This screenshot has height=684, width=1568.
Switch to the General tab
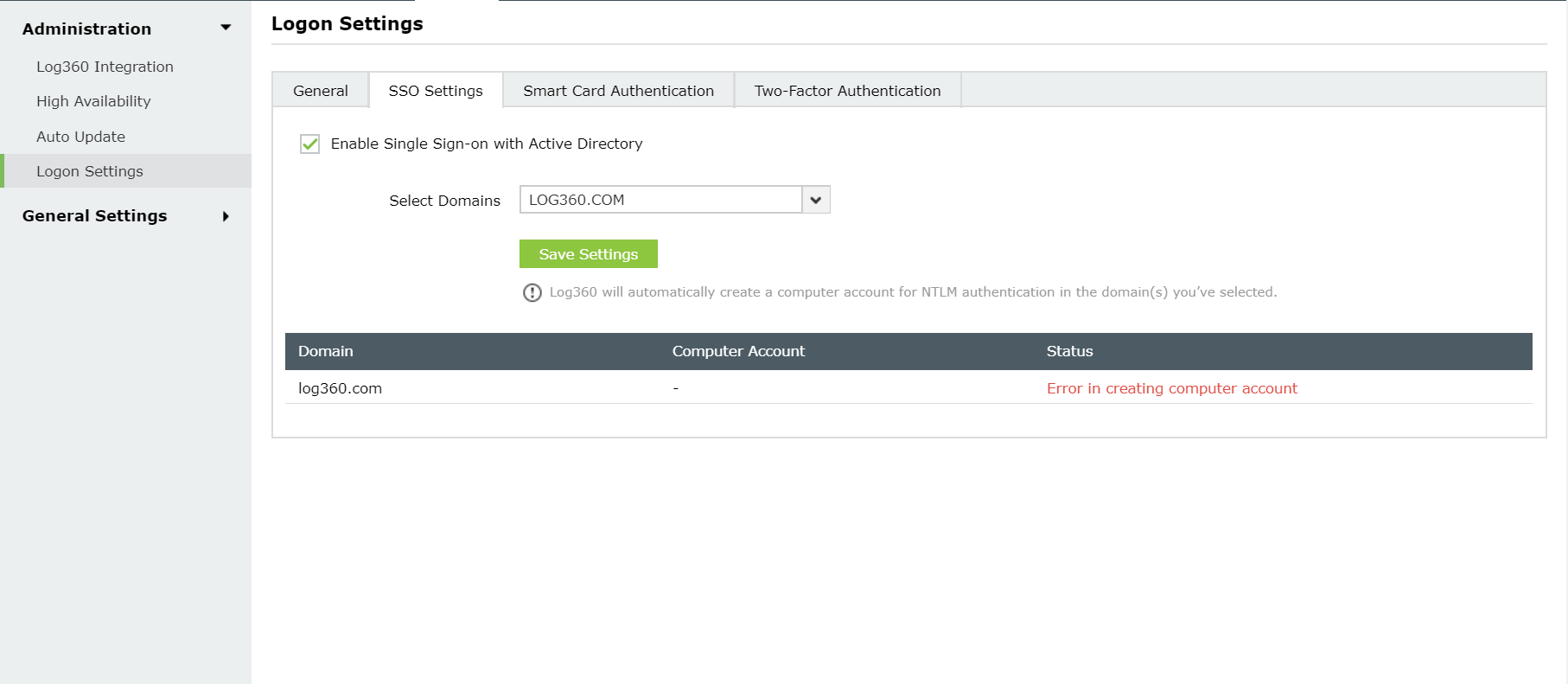coord(321,91)
